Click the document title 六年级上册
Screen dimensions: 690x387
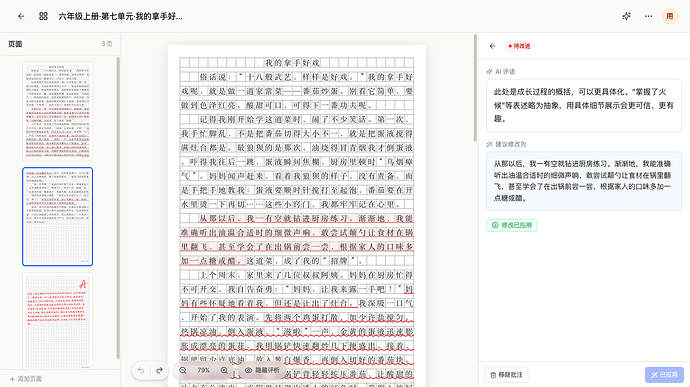(120, 16)
